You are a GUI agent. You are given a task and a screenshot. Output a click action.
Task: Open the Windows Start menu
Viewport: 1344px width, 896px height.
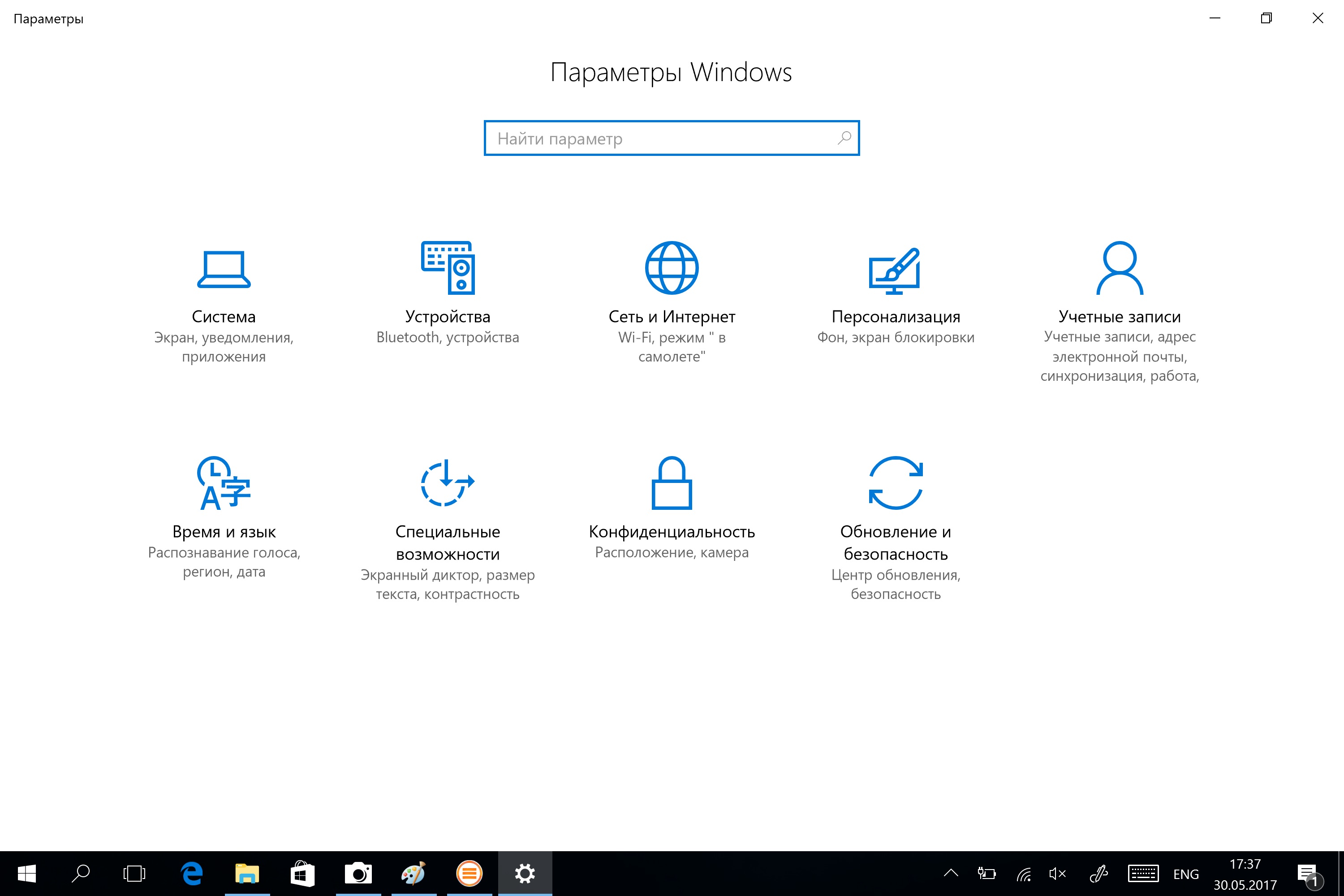[x=27, y=874]
